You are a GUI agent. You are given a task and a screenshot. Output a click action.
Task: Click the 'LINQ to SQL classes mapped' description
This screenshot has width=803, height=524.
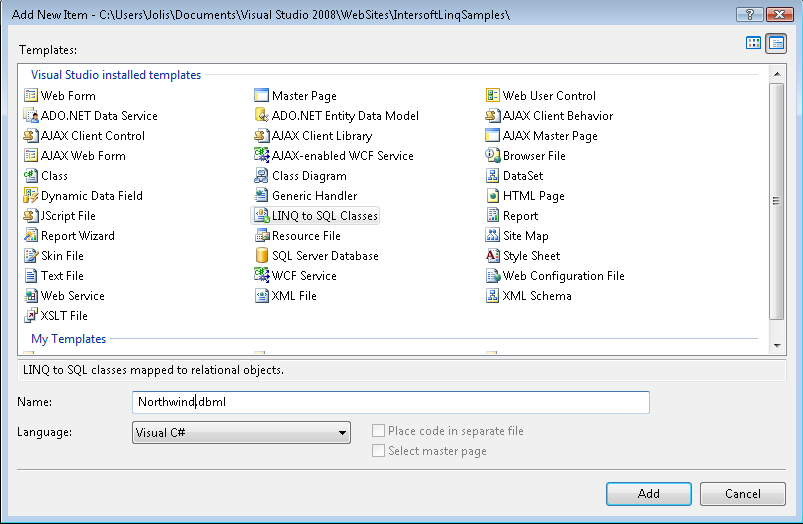(x=153, y=370)
